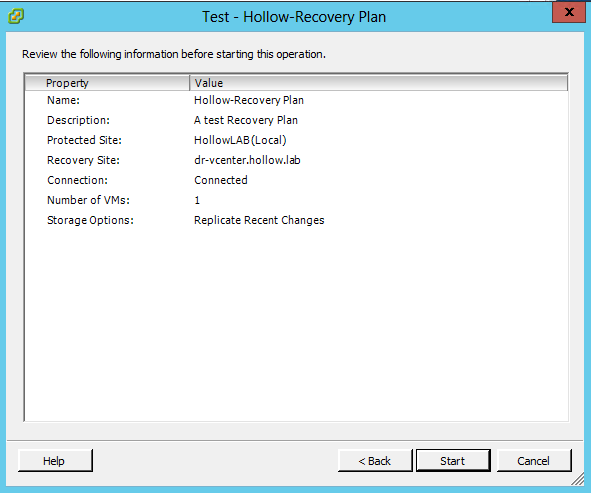The height and width of the screenshot is (493, 591).
Task: Select the 'Name:' property row label
Action: click(x=63, y=100)
